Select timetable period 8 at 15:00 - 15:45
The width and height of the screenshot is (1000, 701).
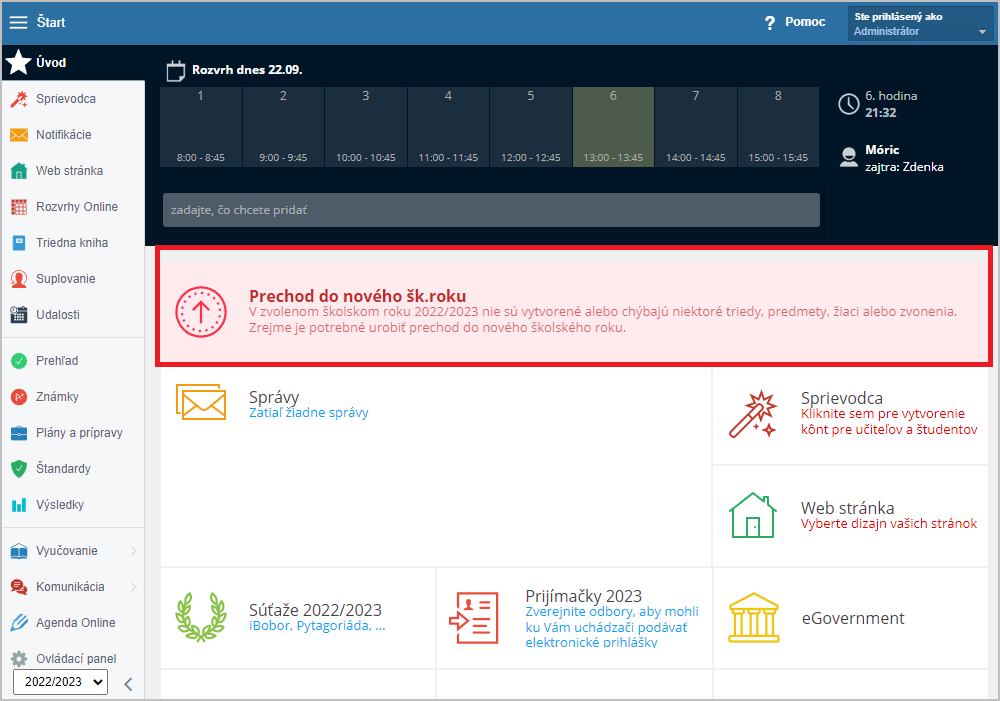778,127
